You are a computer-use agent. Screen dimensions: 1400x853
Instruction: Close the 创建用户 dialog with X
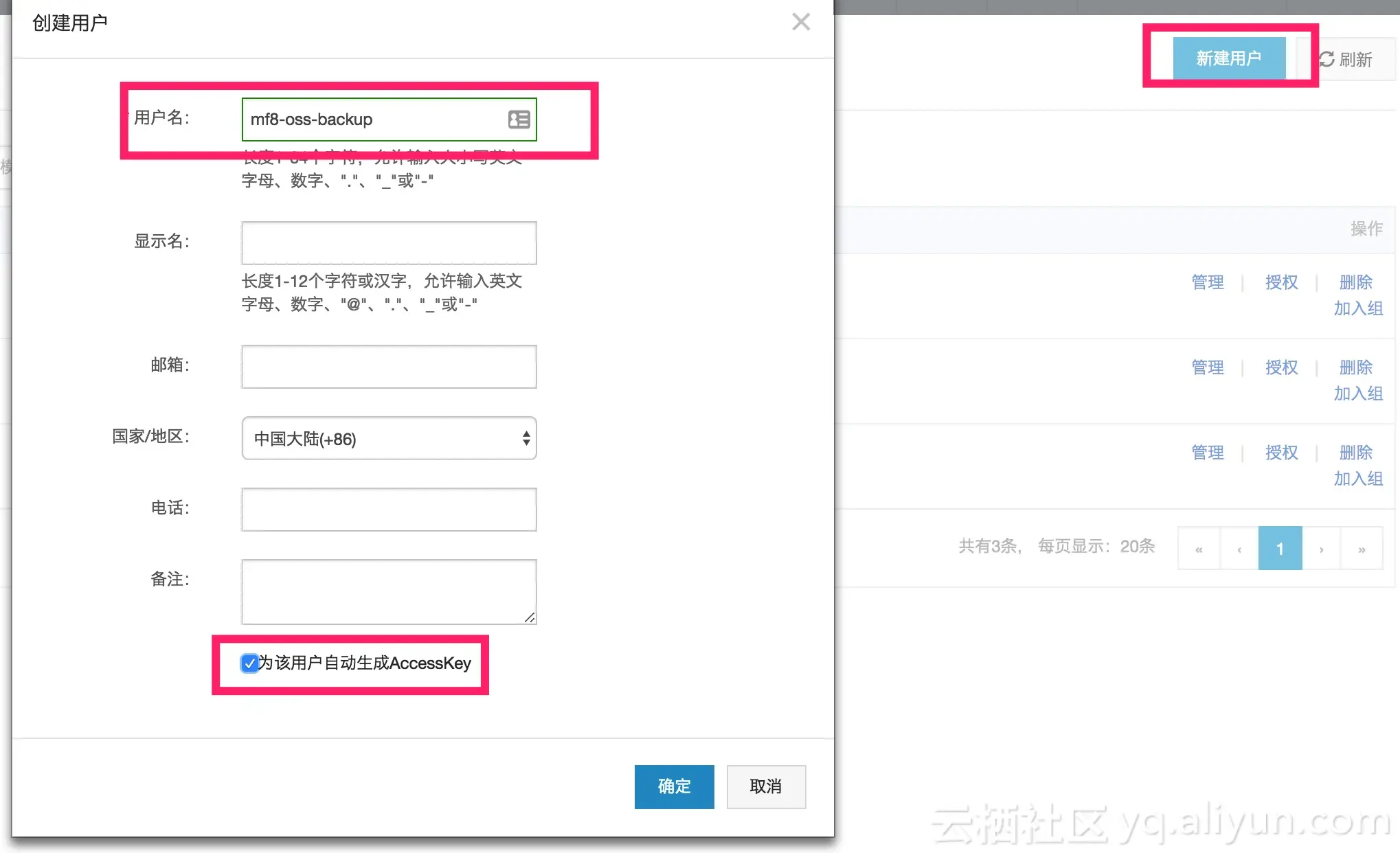click(x=800, y=22)
